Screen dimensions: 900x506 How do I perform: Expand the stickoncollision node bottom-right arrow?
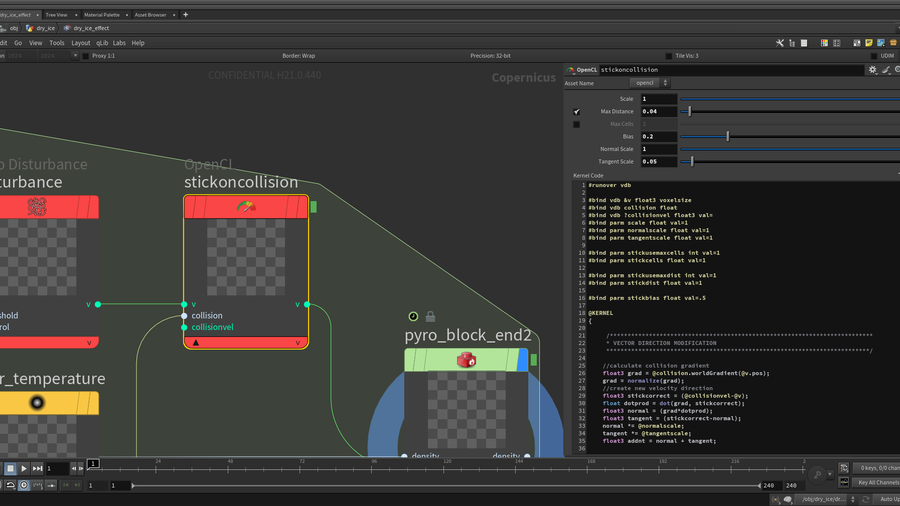pos(298,343)
